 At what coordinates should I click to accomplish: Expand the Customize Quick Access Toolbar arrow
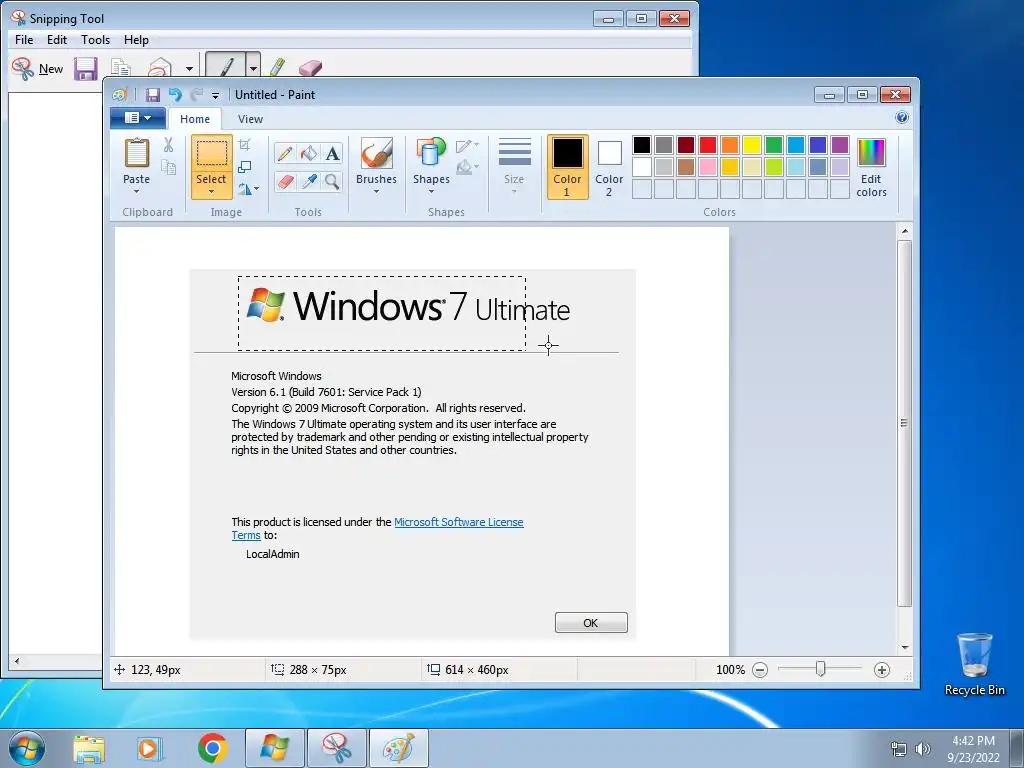(216, 95)
